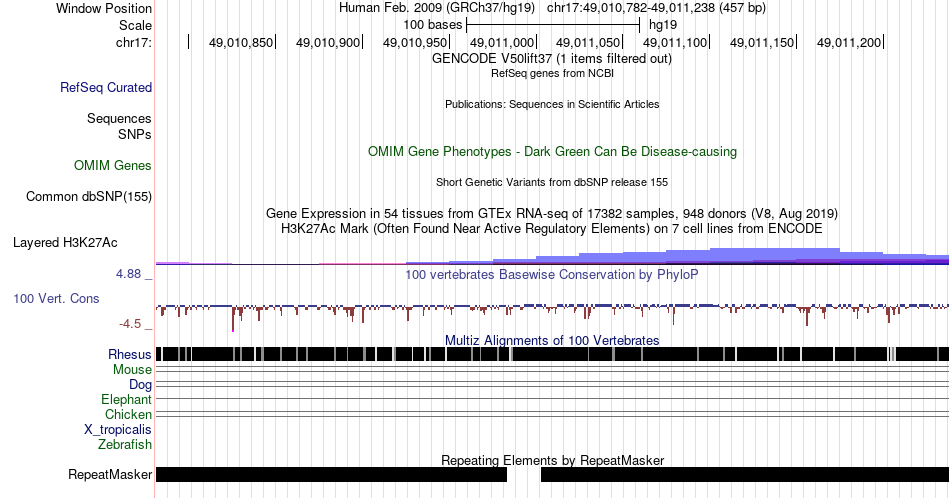Viewport: 950px width, 498px height.
Task: Click the Dog species label
Action: pos(140,385)
